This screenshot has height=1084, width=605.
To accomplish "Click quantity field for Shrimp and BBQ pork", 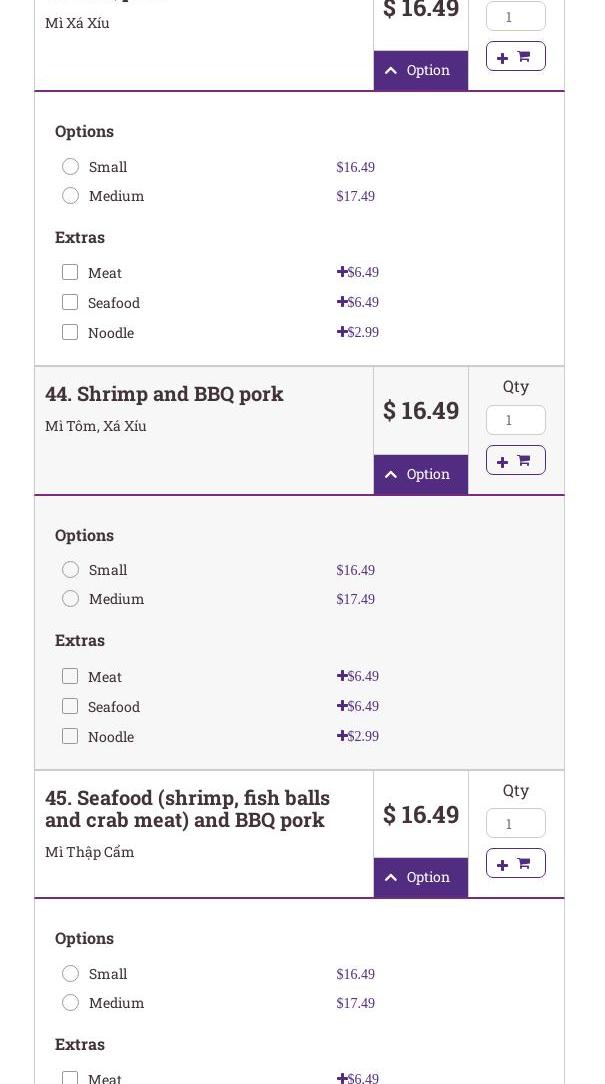I will (x=515, y=420).
